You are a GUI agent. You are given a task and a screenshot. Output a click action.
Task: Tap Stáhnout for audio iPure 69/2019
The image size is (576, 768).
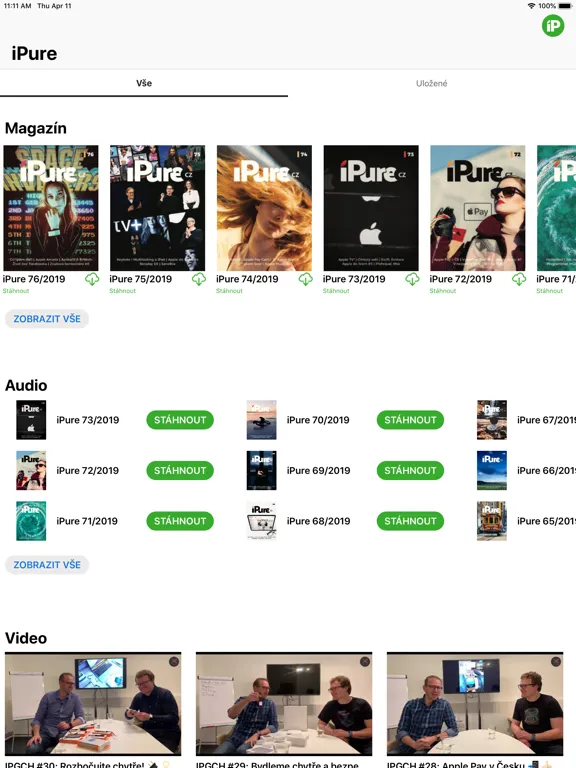(x=410, y=470)
